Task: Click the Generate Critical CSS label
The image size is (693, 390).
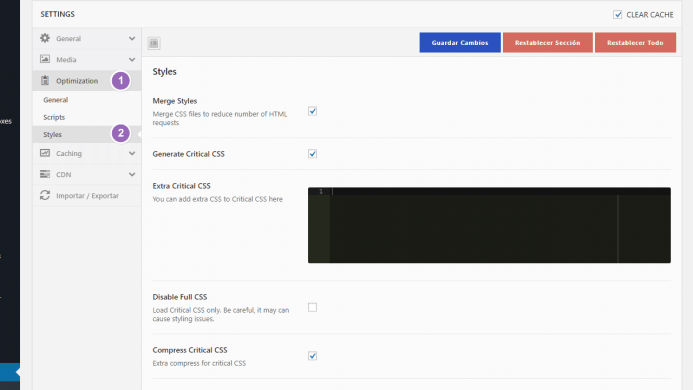Action: 188,154
